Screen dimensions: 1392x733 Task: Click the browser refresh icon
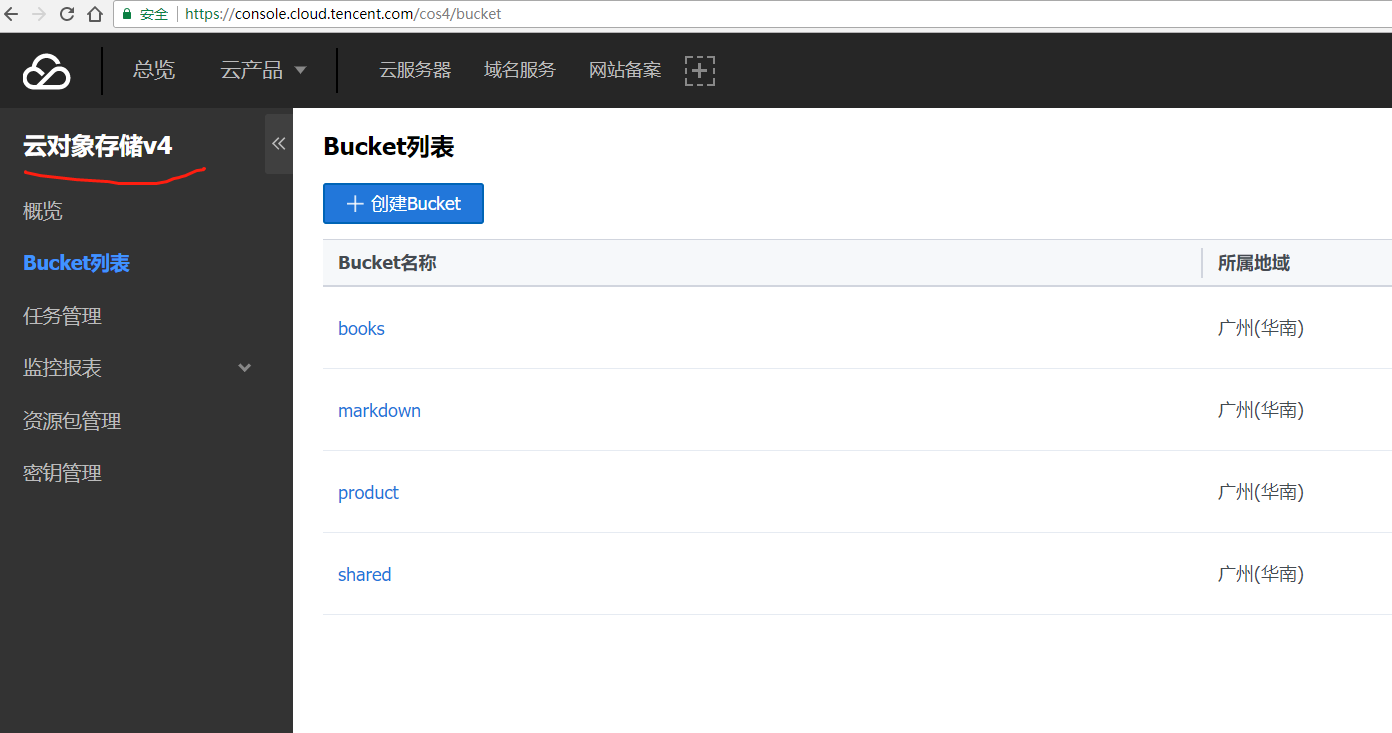point(64,14)
